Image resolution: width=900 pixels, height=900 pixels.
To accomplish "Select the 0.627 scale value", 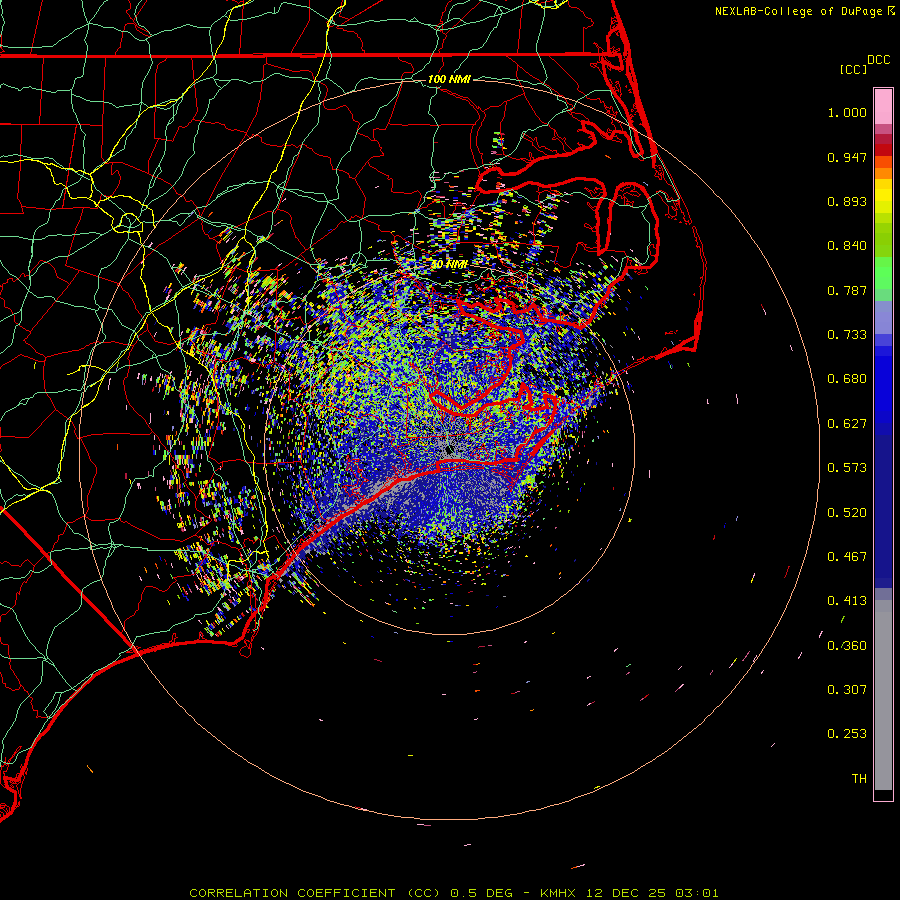I will click(847, 424).
